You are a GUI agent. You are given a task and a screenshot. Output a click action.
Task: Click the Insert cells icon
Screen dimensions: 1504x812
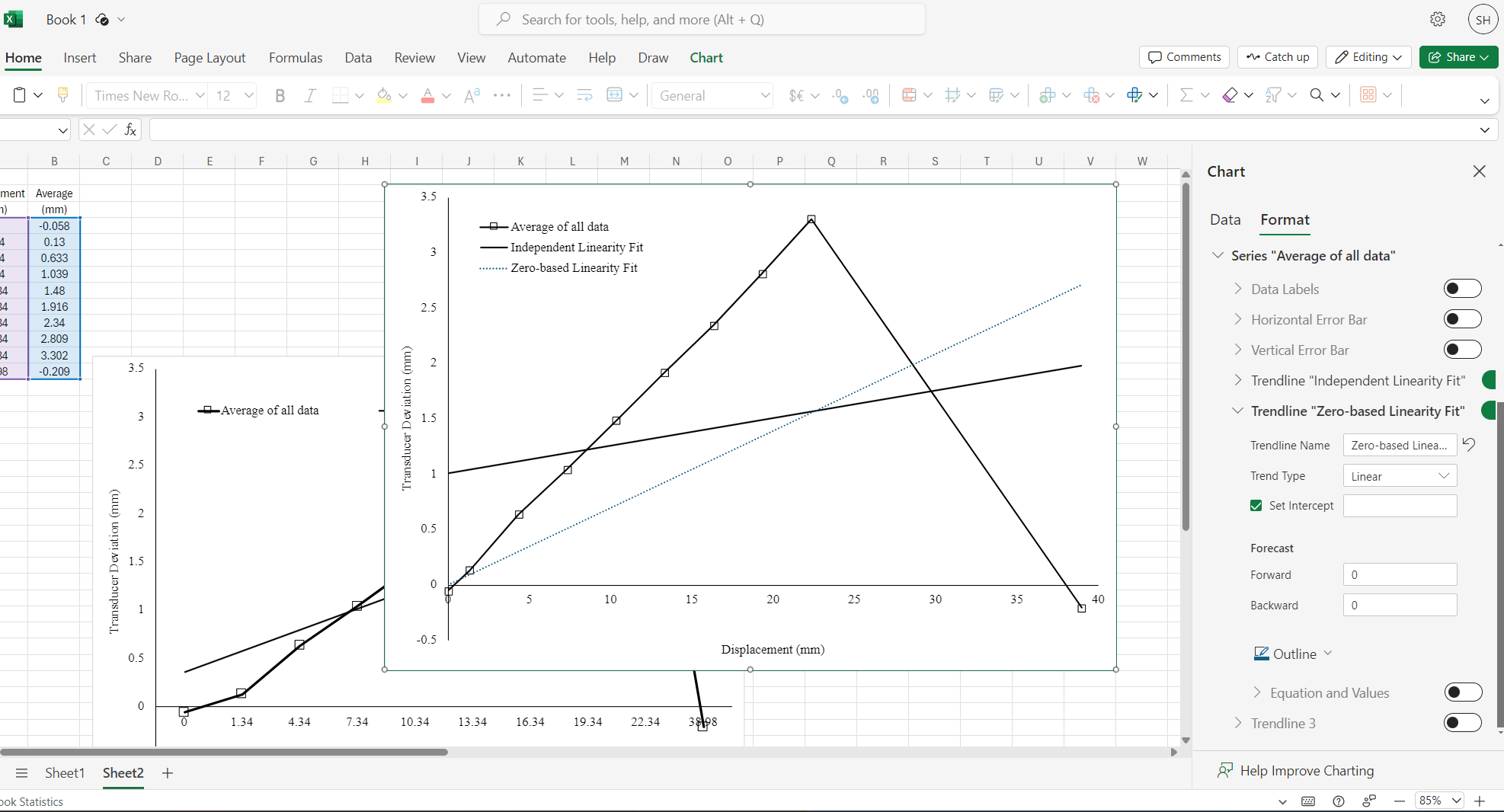1048,95
